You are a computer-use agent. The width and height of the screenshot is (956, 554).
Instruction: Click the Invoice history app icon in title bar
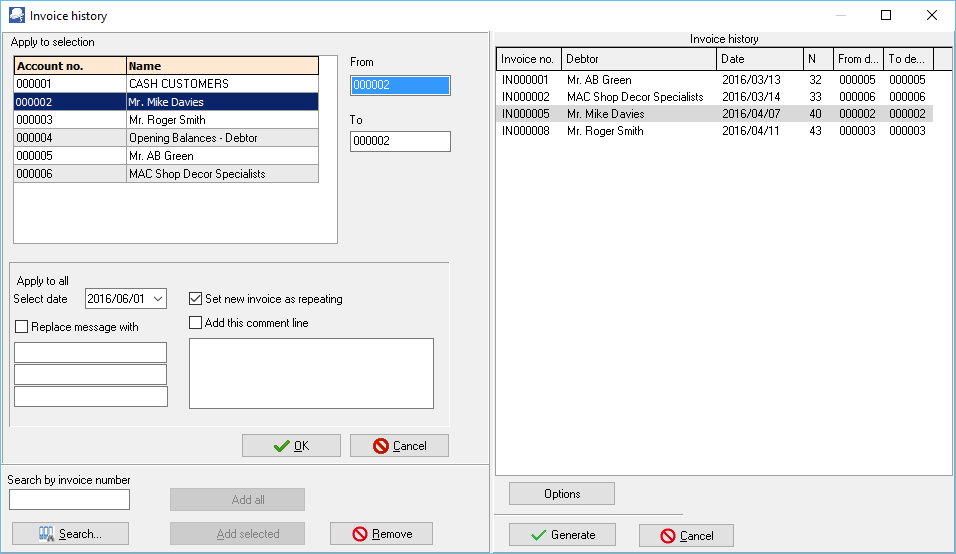tap(16, 16)
